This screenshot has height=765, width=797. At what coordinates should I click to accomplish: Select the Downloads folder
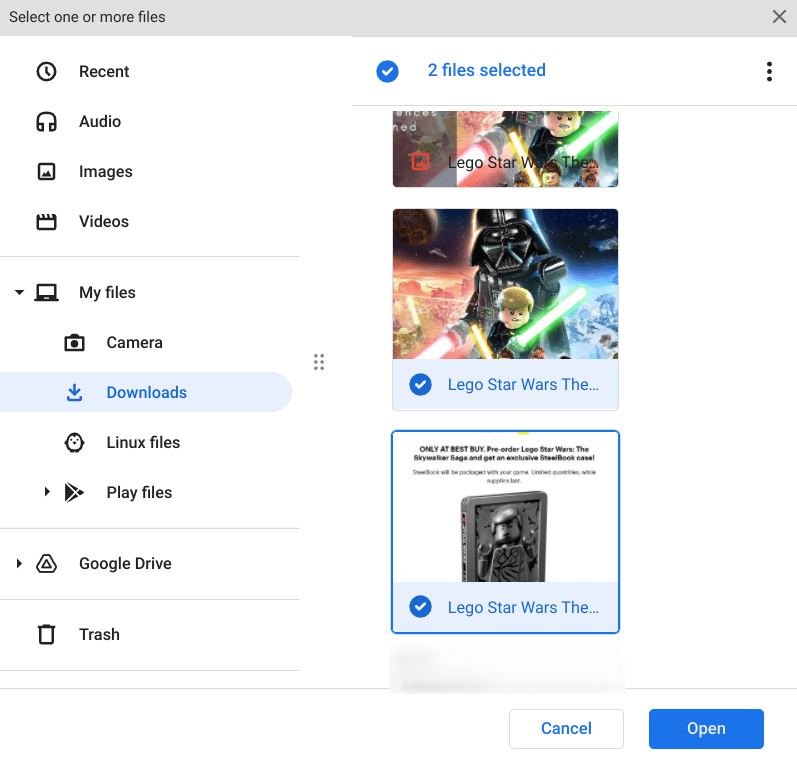coord(146,392)
